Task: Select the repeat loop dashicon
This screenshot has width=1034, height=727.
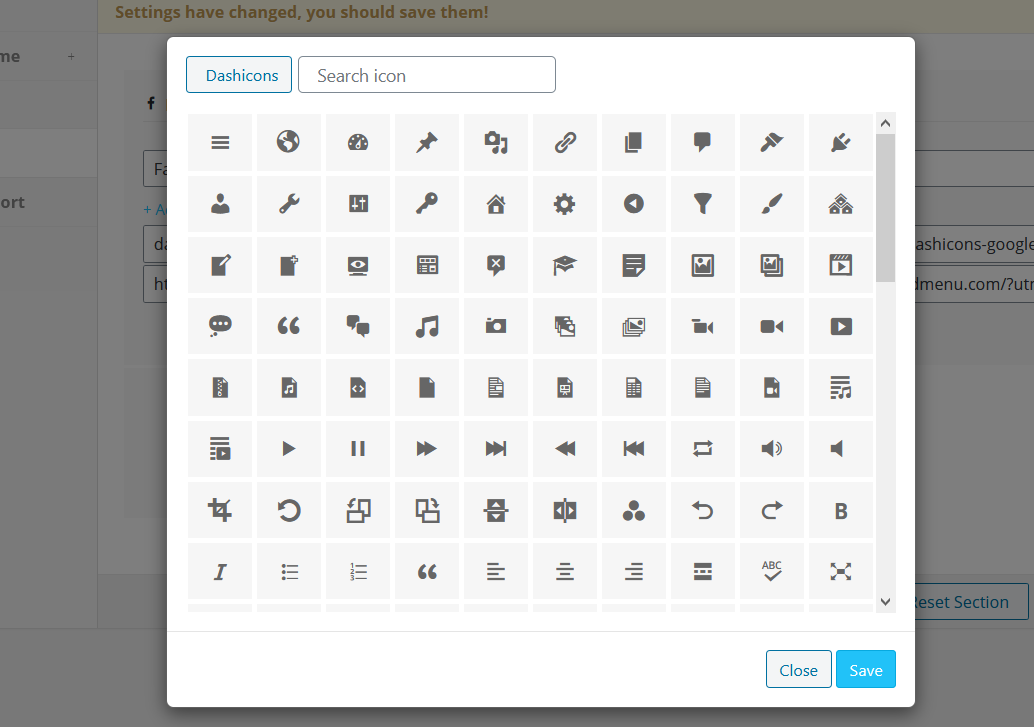Action: (703, 449)
